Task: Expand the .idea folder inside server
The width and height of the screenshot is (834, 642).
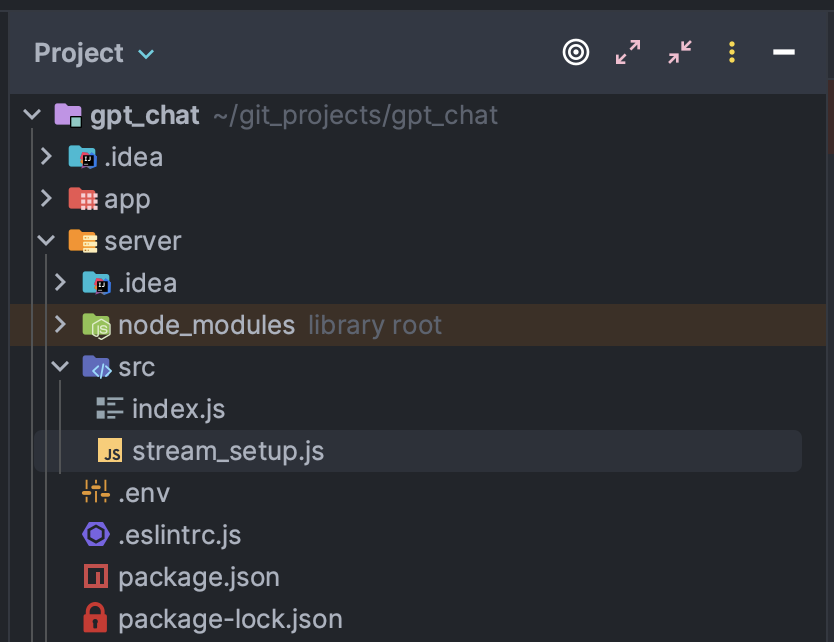Action: point(60,283)
